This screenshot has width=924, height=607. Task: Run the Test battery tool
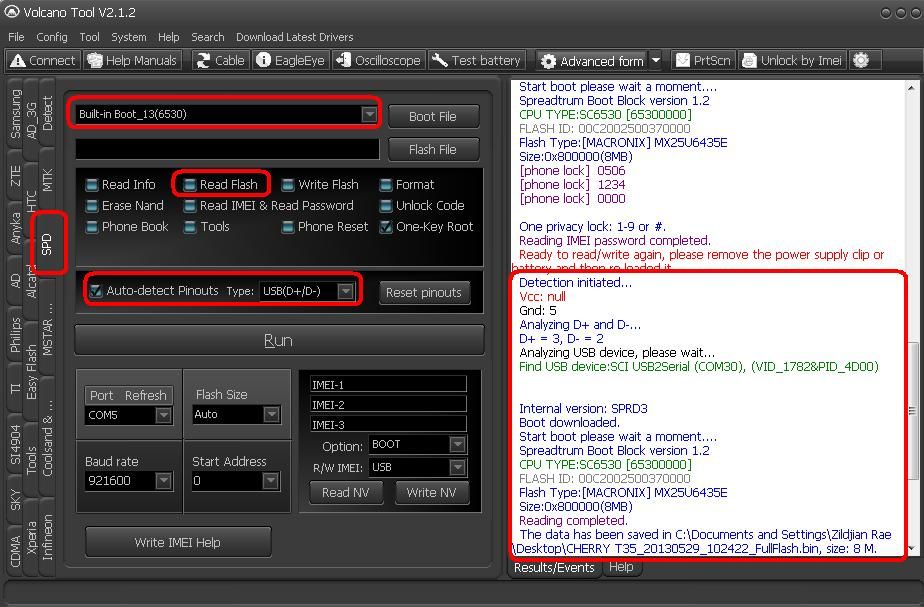click(x=477, y=60)
